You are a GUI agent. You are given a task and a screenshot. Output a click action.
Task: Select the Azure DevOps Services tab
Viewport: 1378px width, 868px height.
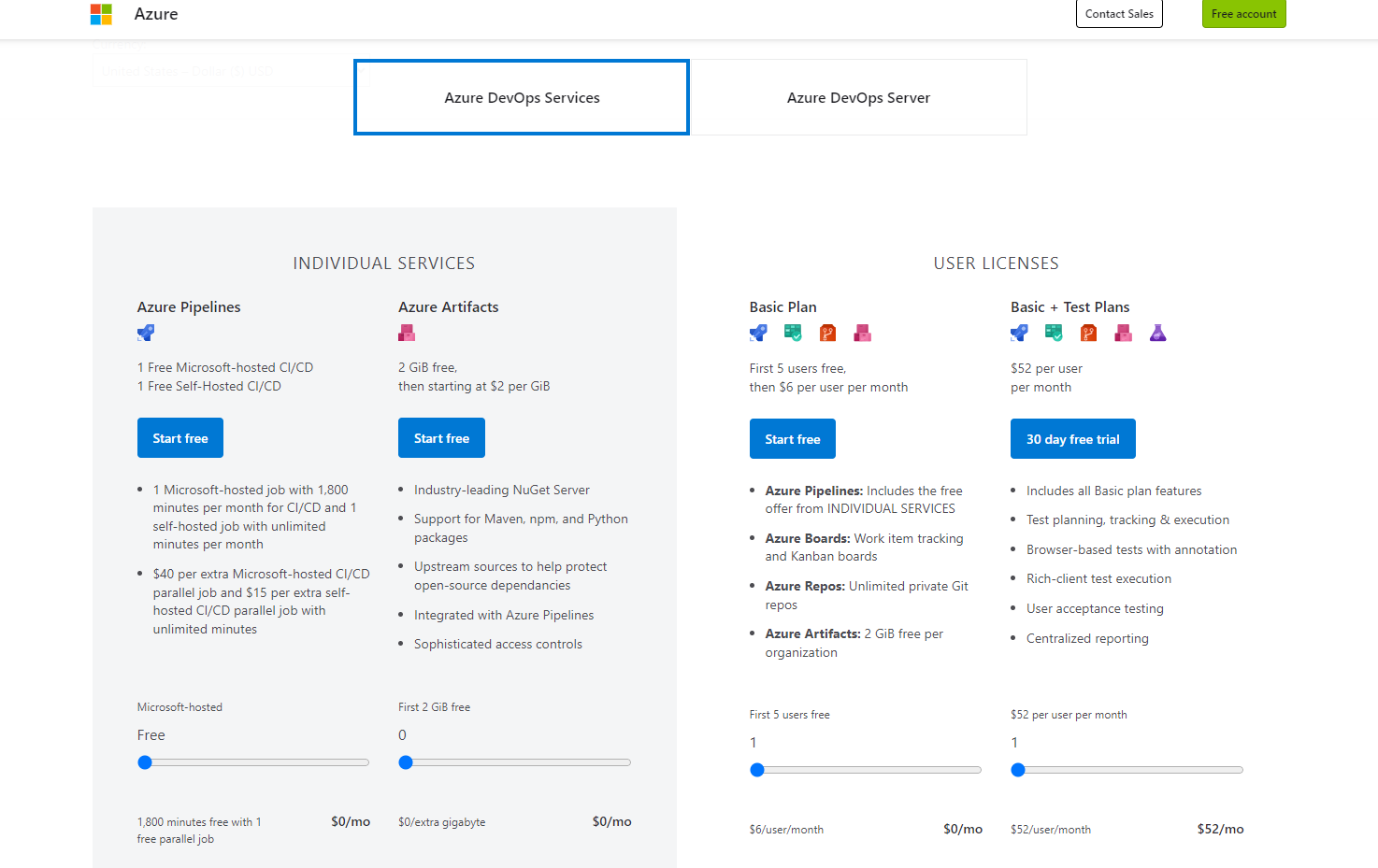point(522,97)
